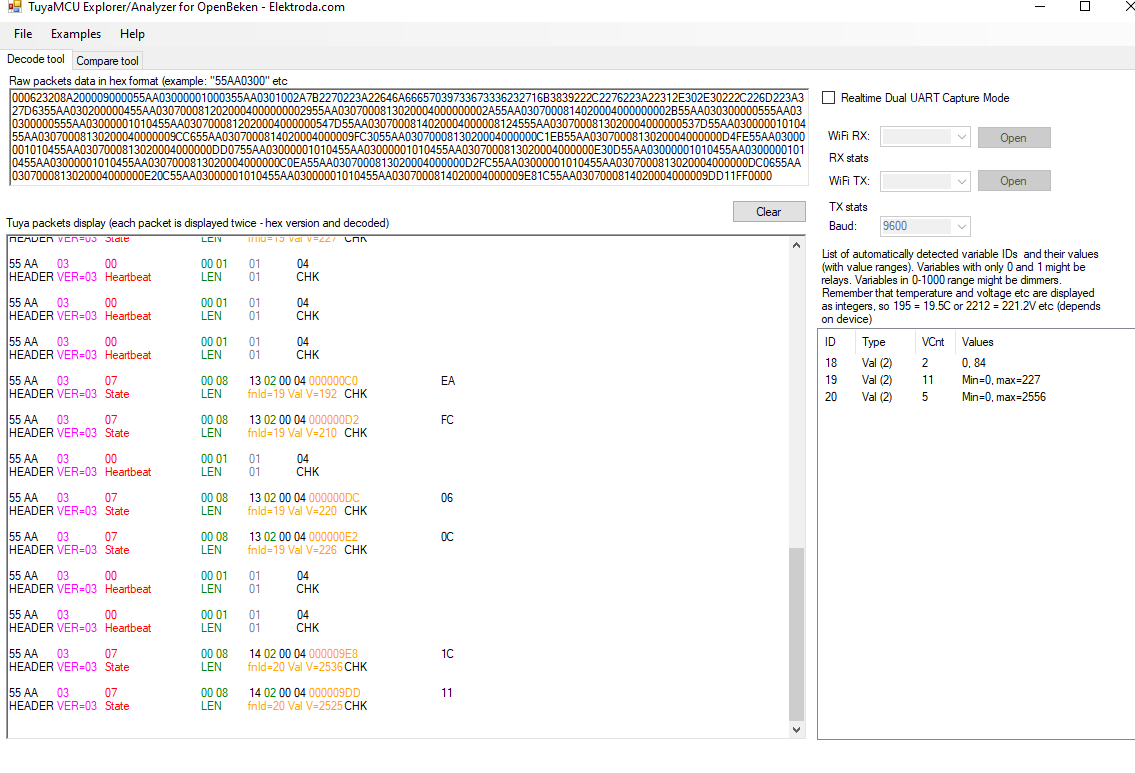Click the Clear button
The width and height of the screenshot is (1135, 773).
point(769,211)
